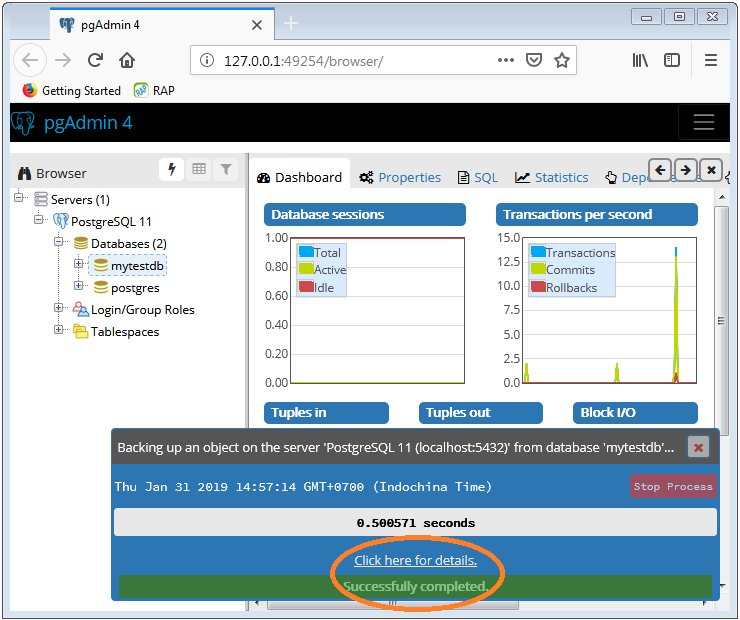Screen dimensions: 740x620
Task: Click the Successfully completed status bar
Action: pyautogui.click(x=415, y=586)
